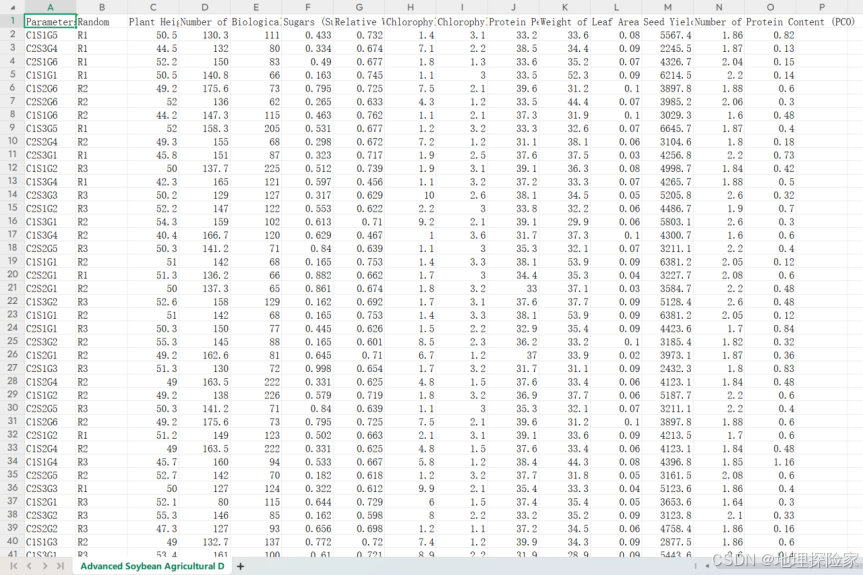
Task: Click chlorophyll value 9.2
Action: tap(411, 222)
